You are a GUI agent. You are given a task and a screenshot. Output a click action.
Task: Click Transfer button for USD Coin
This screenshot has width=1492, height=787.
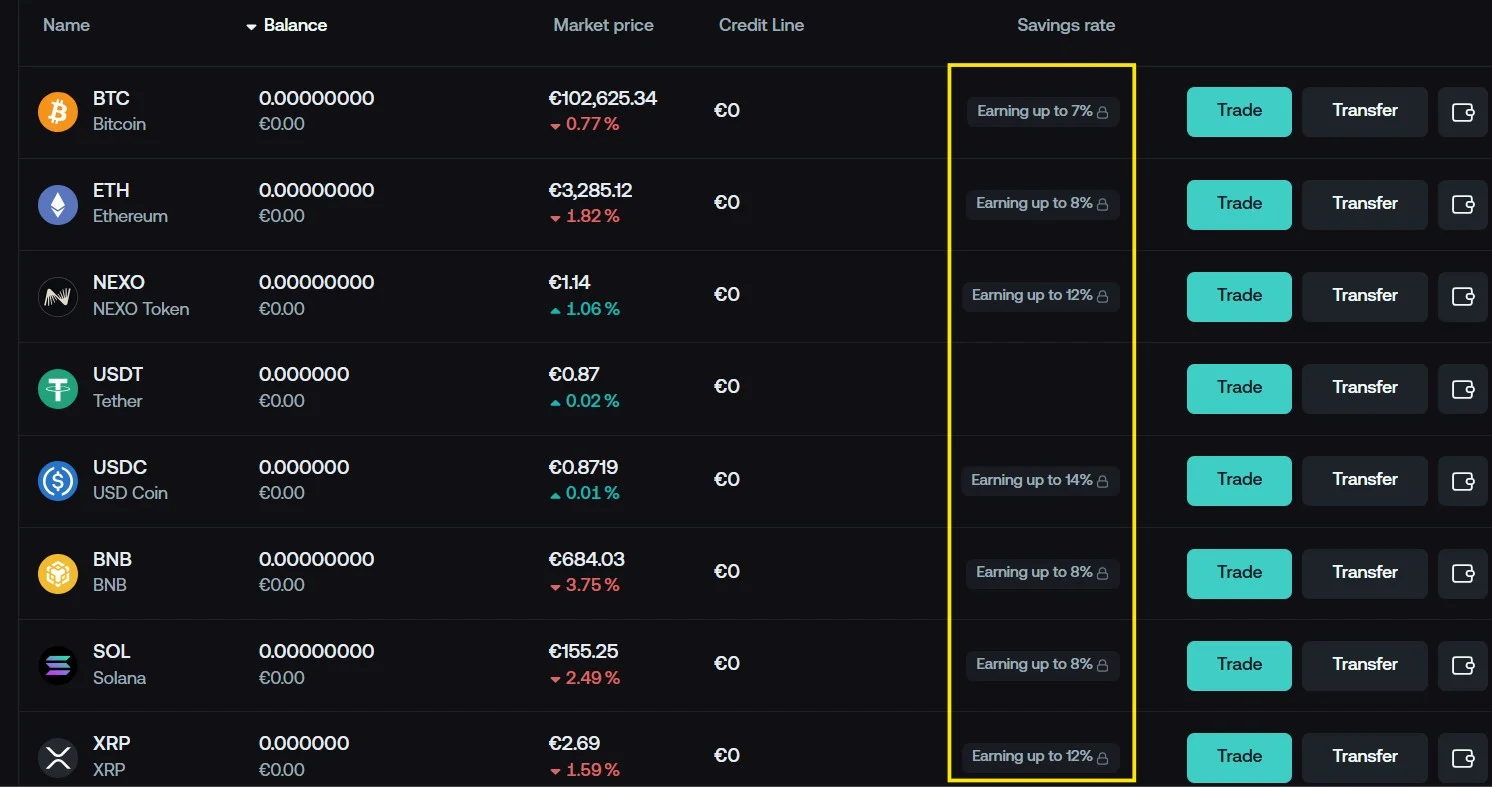click(x=1365, y=481)
